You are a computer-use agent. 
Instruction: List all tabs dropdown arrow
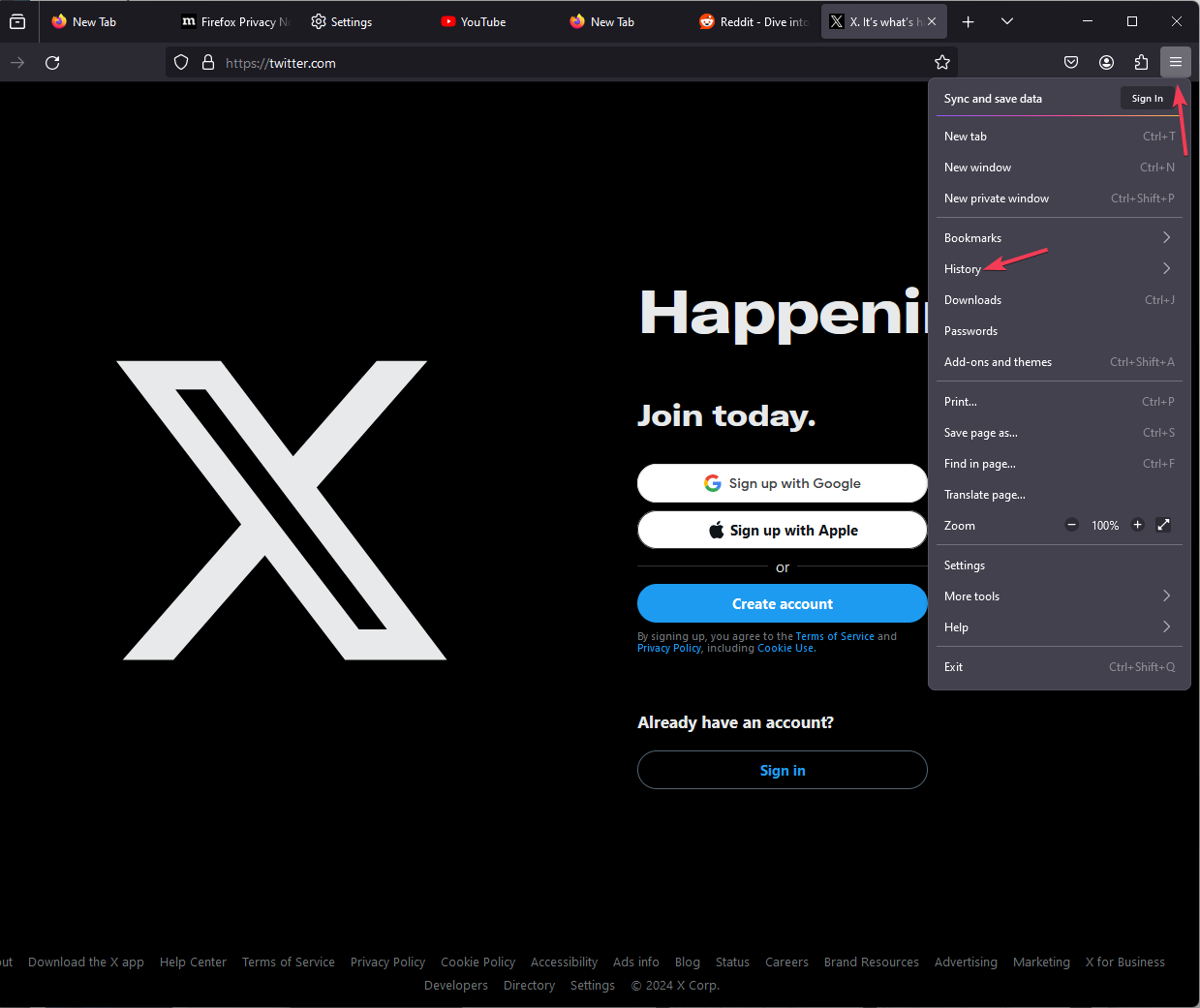1007,21
